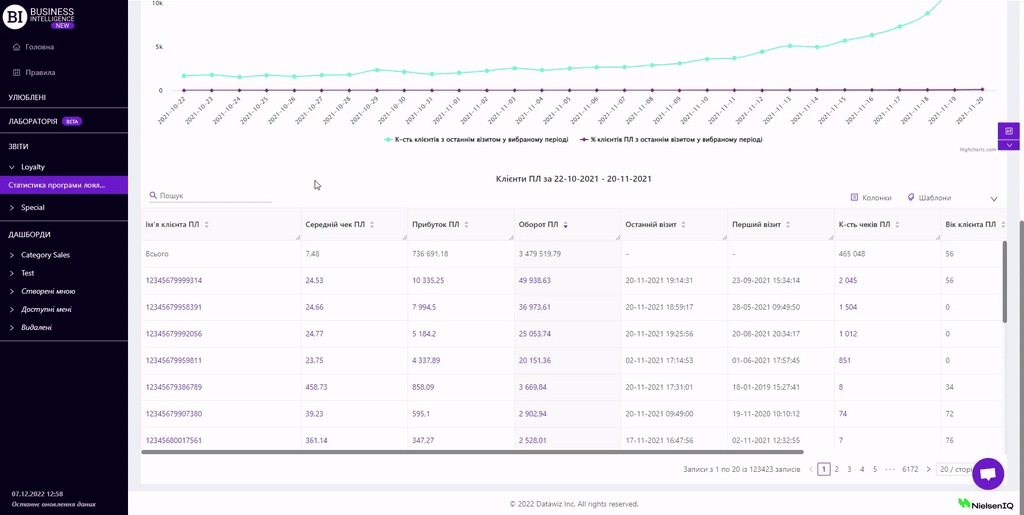Toggle the К-сть клієнтів legend series
The image size is (1024, 515).
point(476,140)
